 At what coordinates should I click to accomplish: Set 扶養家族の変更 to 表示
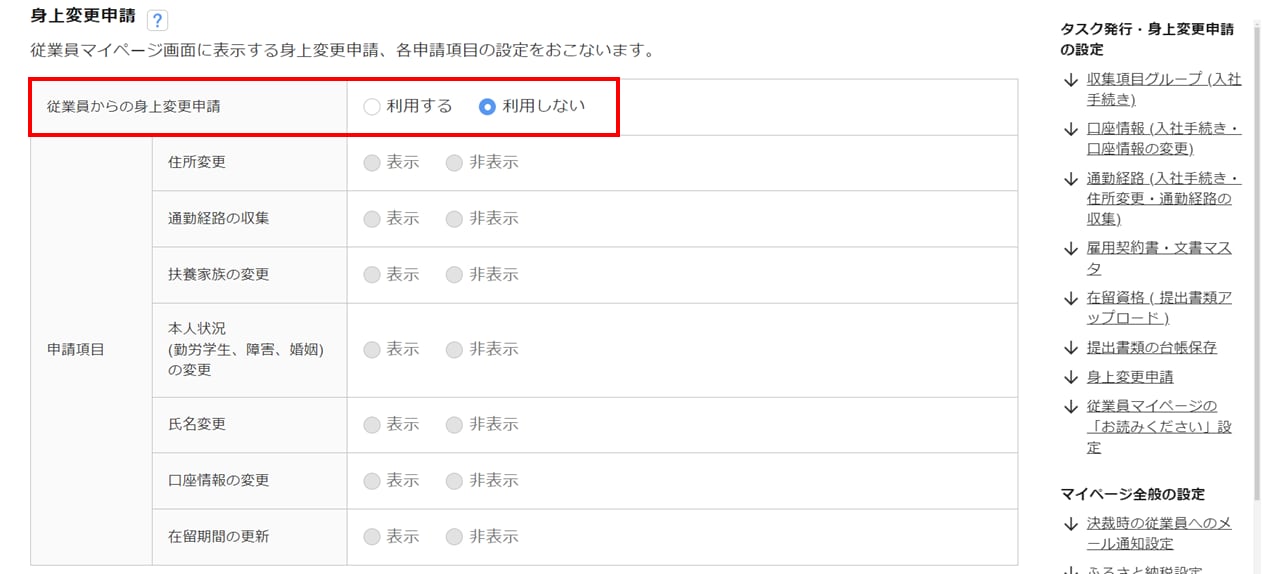(x=372, y=275)
